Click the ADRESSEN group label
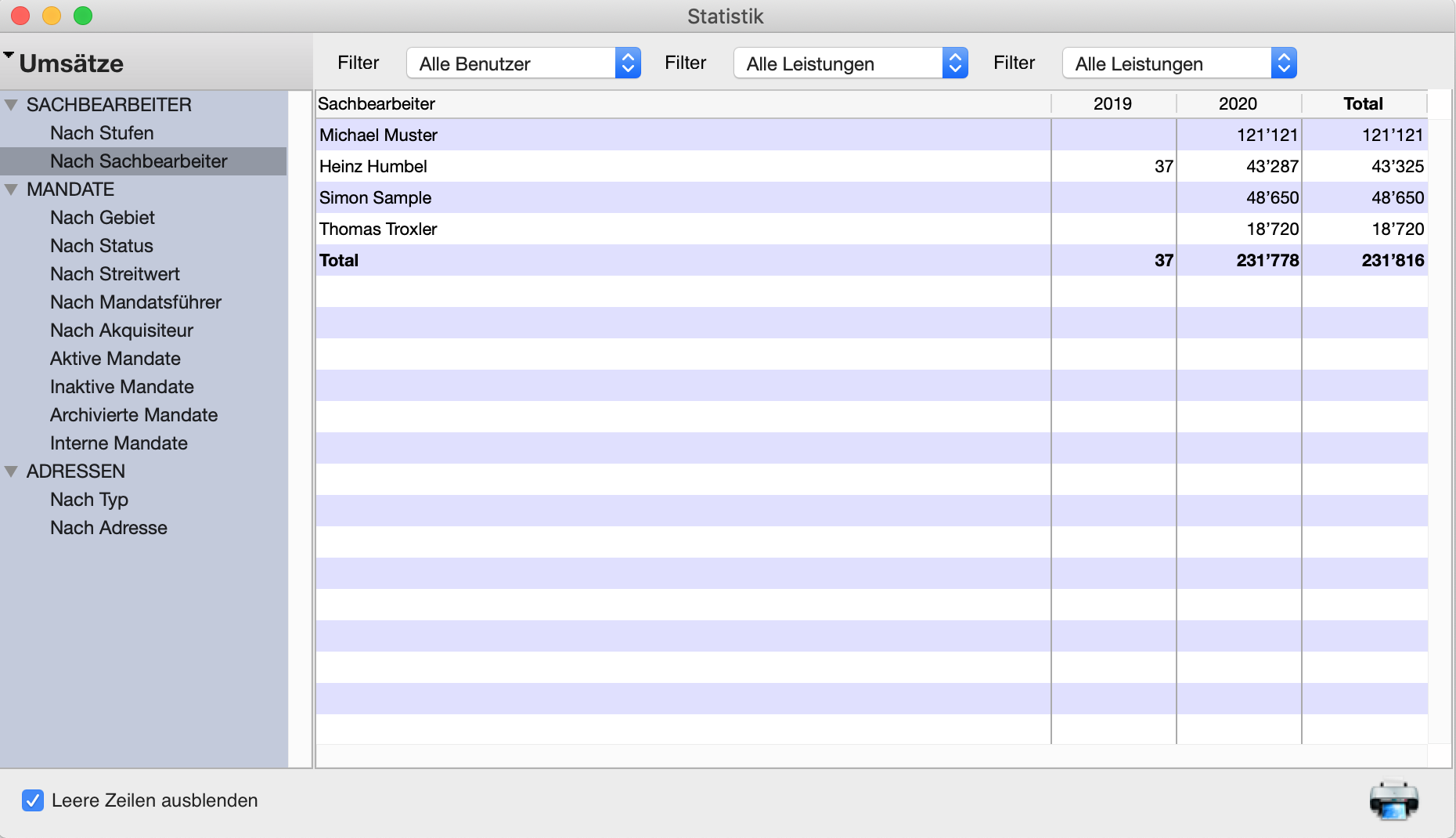Image resolution: width=1456 pixels, height=838 pixels. tap(76, 471)
